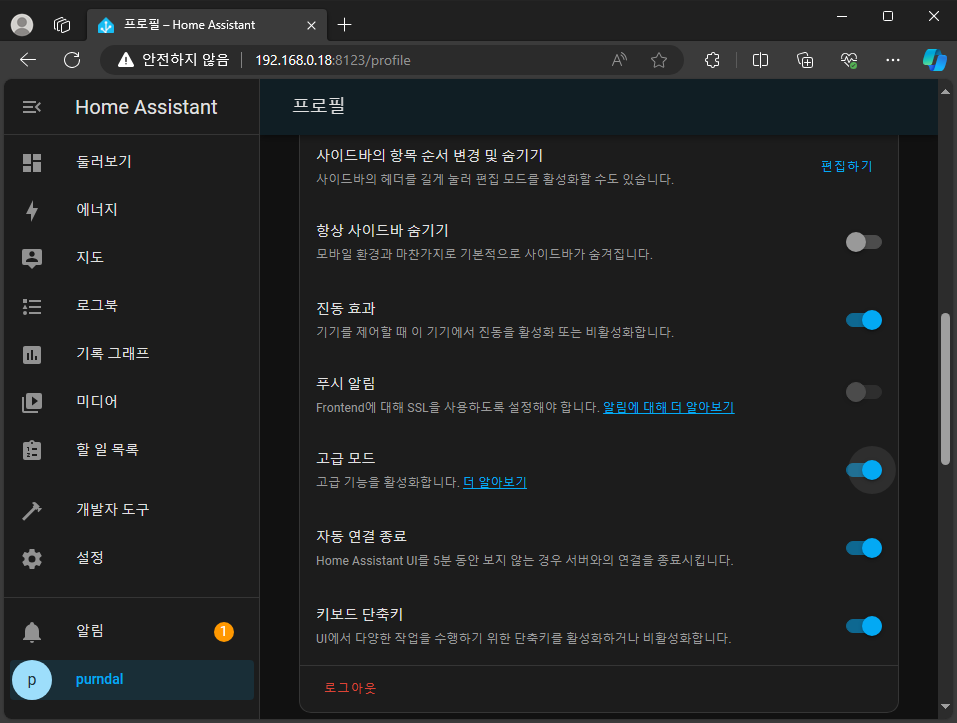Select the 개발자 도구 hammer icon

coord(32,510)
